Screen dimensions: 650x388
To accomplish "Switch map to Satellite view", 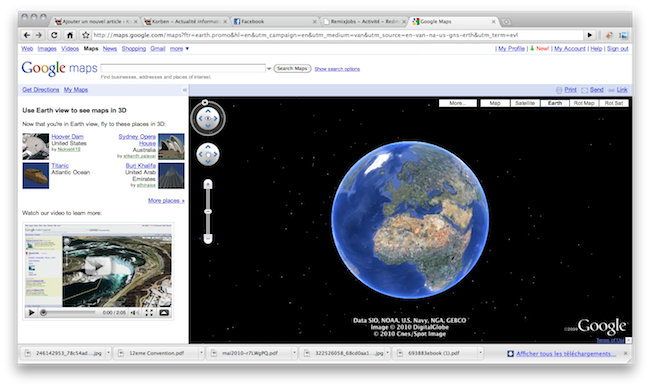I will pyautogui.click(x=525, y=103).
